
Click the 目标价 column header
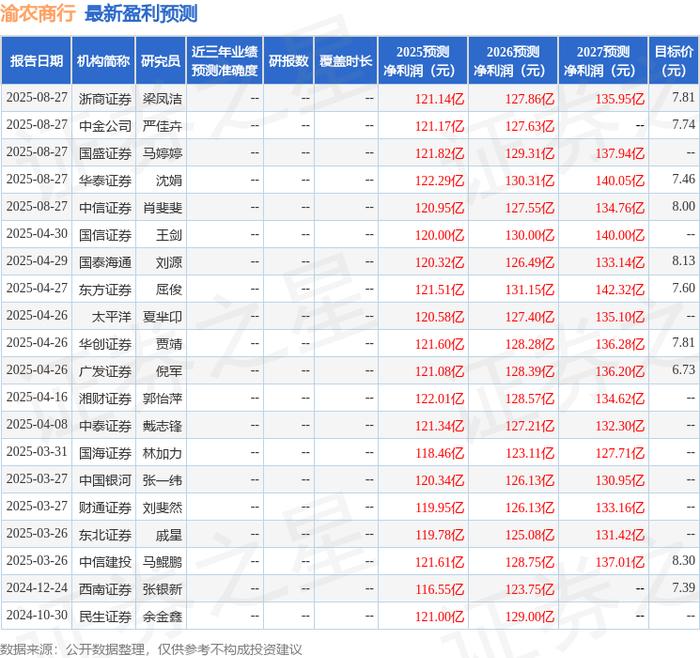point(674,61)
